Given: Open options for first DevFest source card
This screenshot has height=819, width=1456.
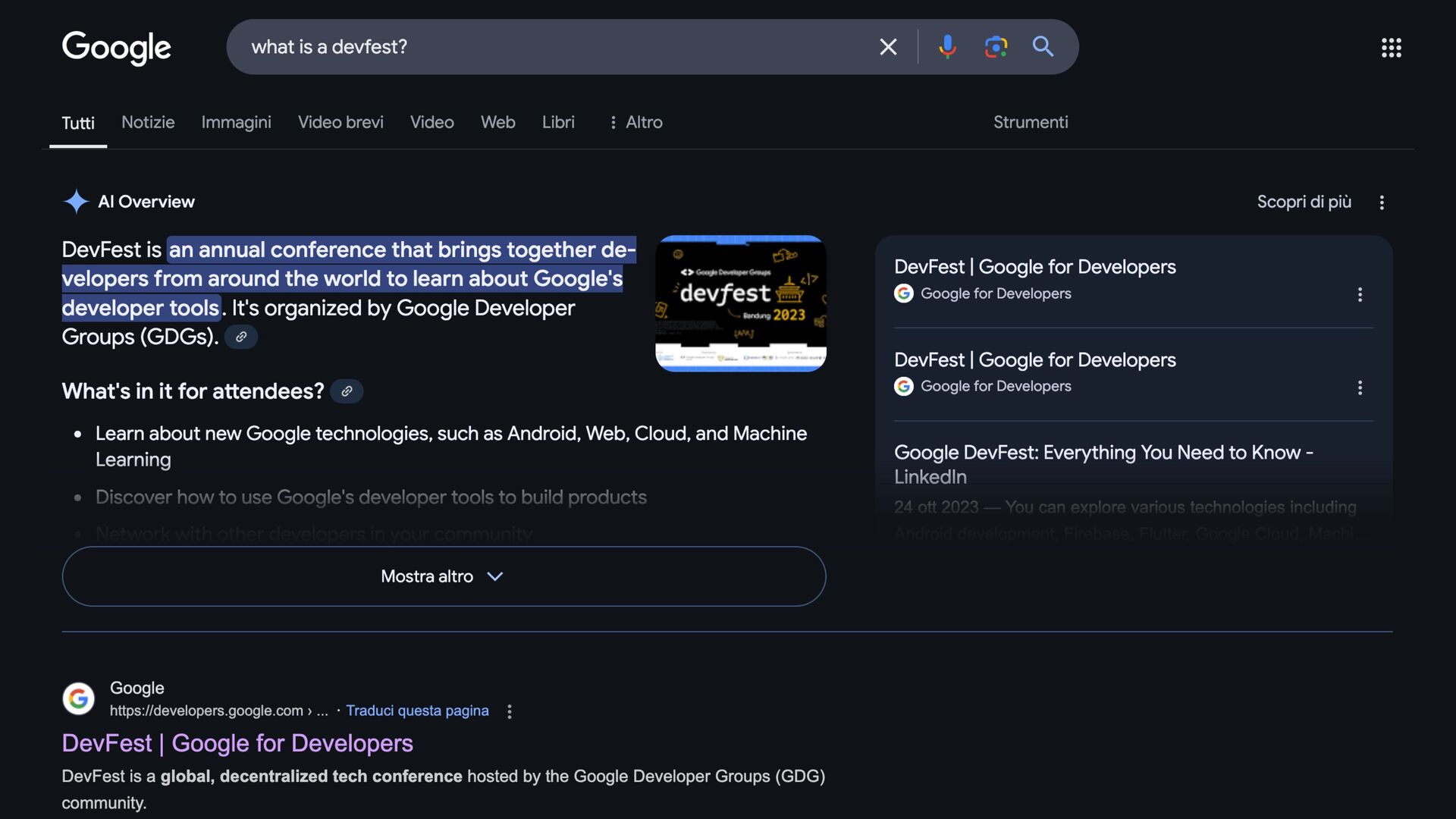Looking at the screenshot, I should pos(1360,294).
